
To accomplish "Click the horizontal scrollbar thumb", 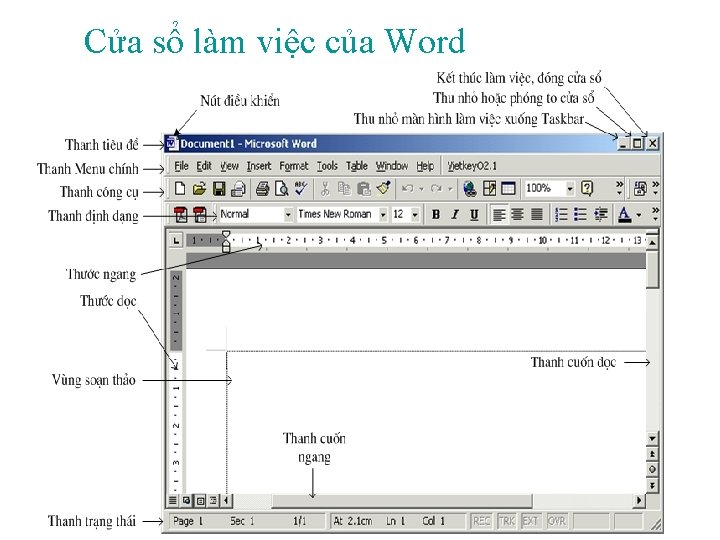I will pos(402,501).
